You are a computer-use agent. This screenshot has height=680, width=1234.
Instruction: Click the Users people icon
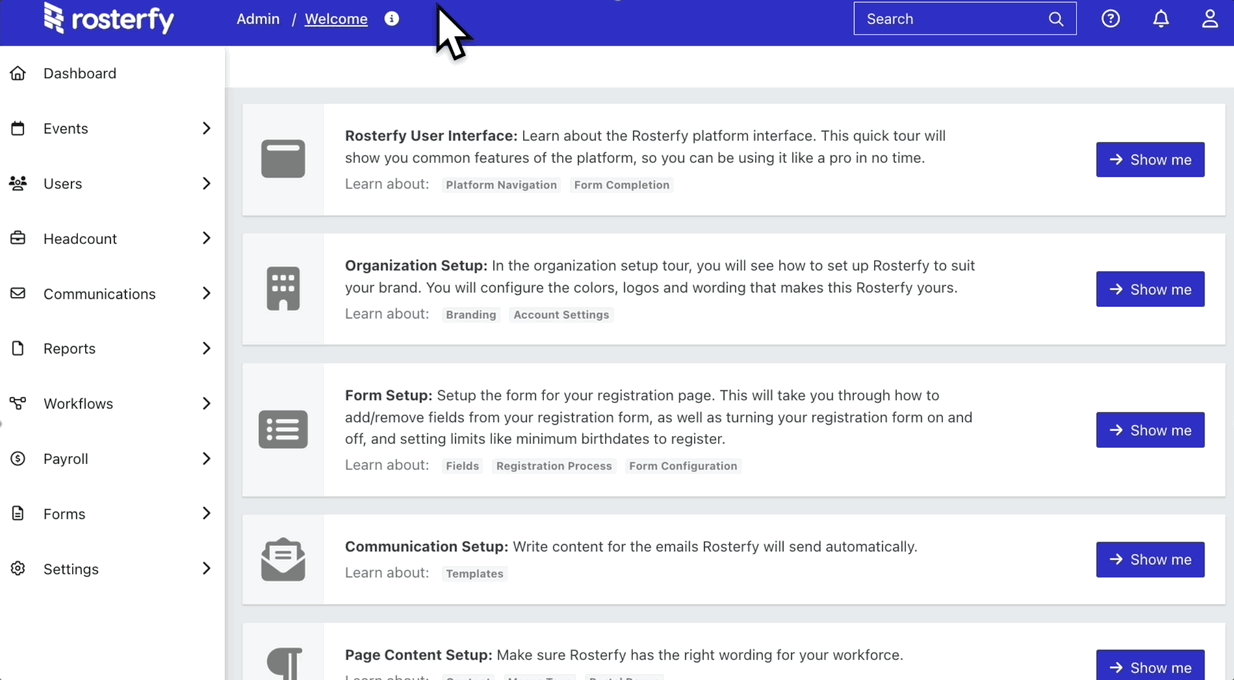point(18,183)
